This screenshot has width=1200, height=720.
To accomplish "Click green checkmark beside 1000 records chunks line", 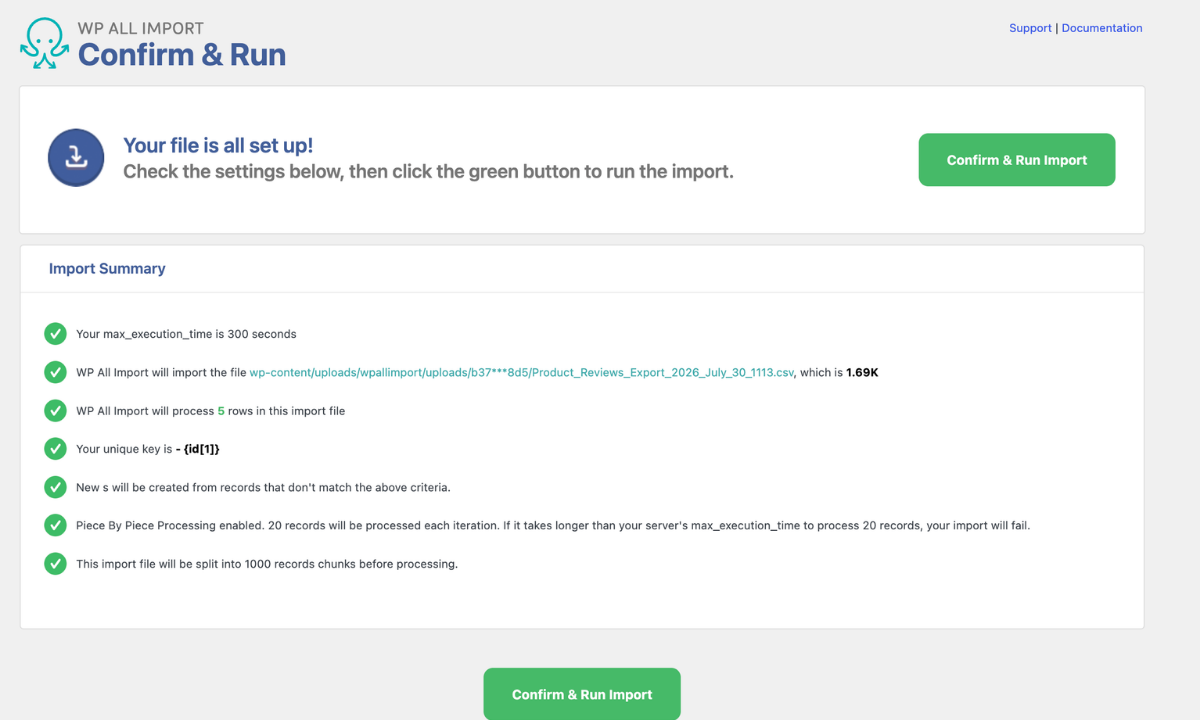I will click(x=56, y=564).
